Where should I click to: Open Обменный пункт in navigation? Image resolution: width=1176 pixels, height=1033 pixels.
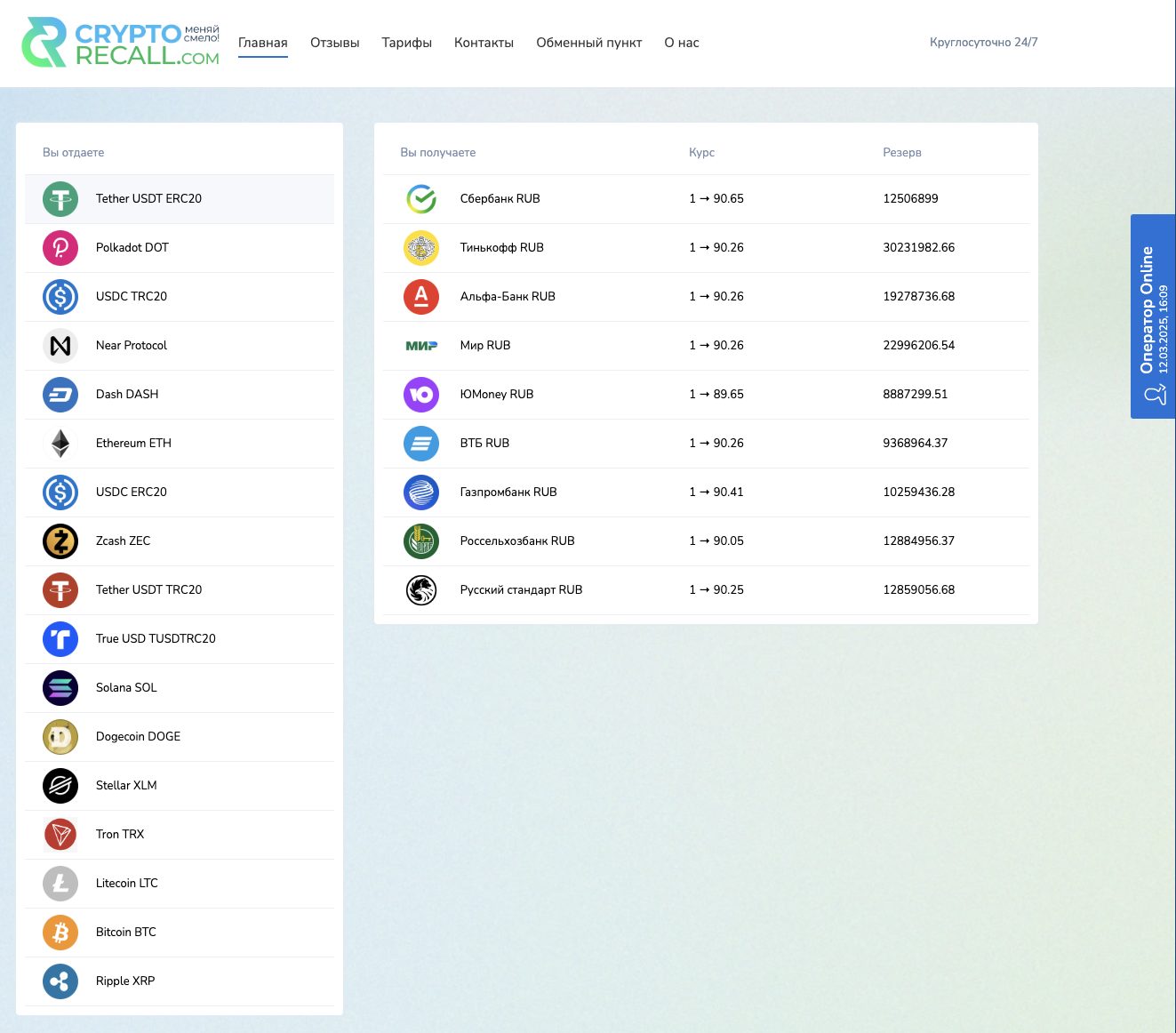pyautogui.click(x=589, y=43)
